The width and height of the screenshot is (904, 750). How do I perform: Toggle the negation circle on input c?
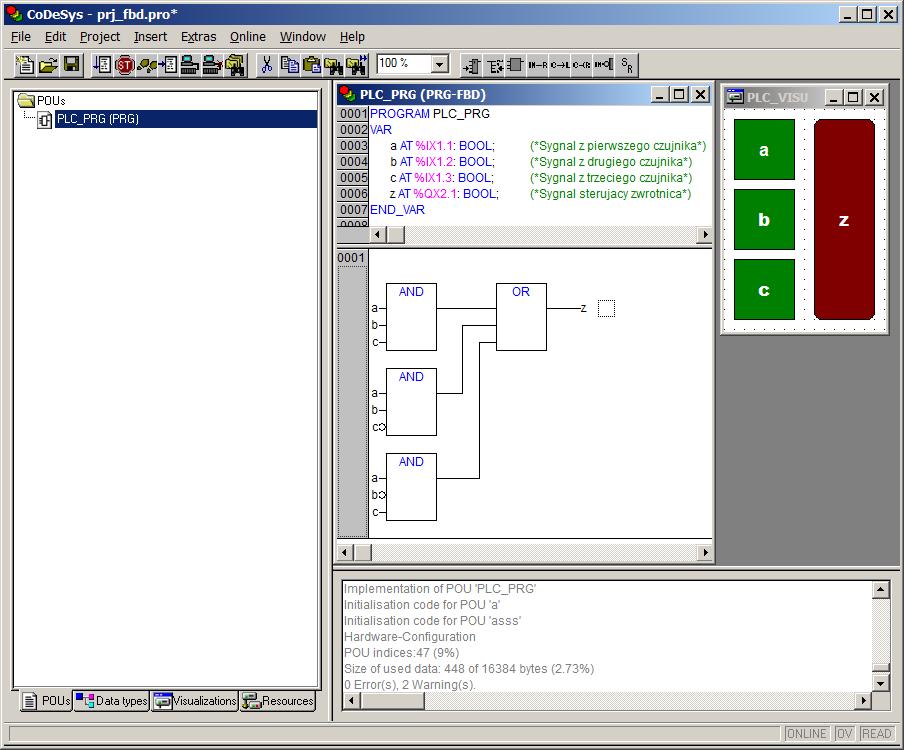point(382,427)
